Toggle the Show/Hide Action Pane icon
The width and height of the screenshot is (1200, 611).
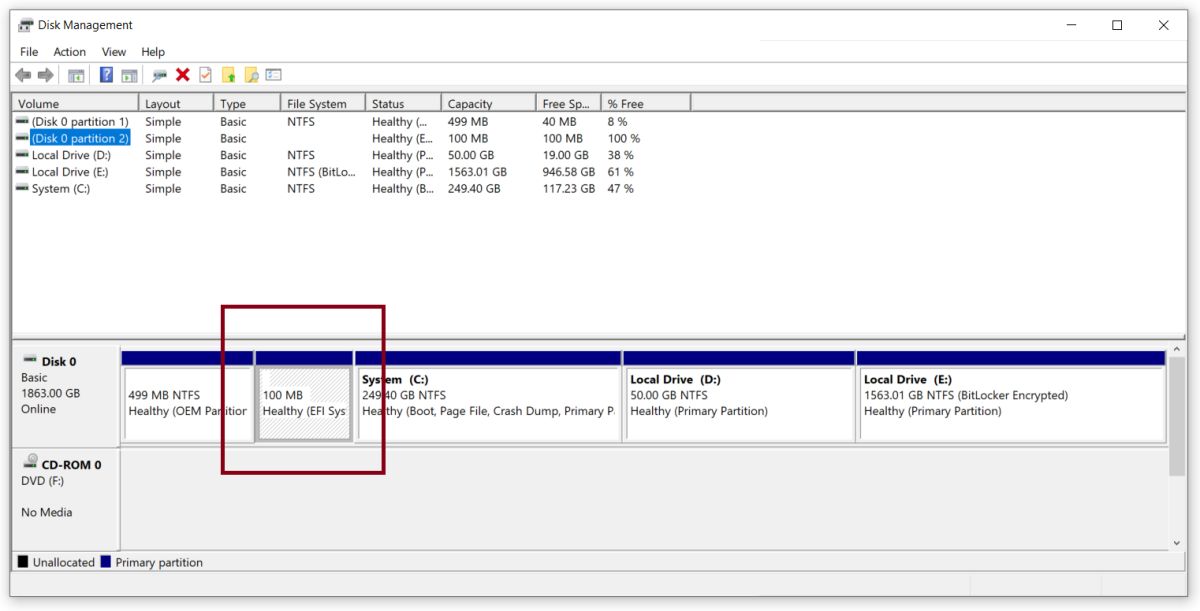pos(129,75)
